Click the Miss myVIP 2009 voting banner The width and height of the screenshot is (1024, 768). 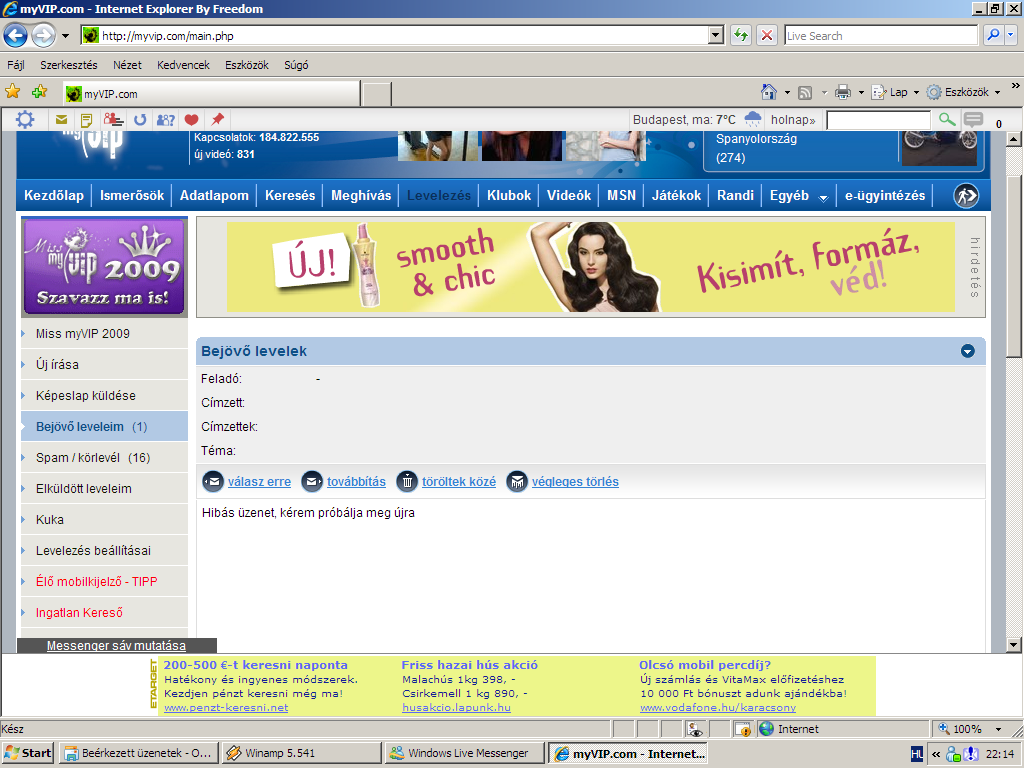tap(104, 267)
